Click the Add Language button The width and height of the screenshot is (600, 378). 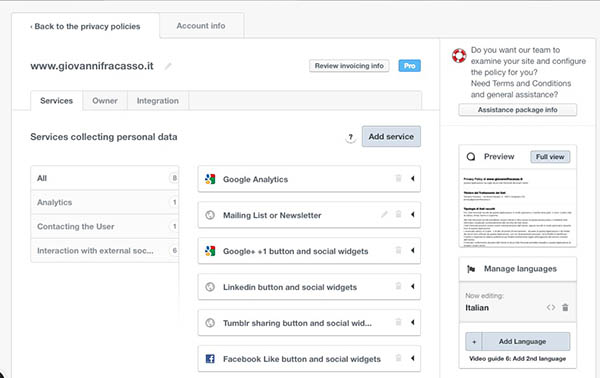pos(517,342)
